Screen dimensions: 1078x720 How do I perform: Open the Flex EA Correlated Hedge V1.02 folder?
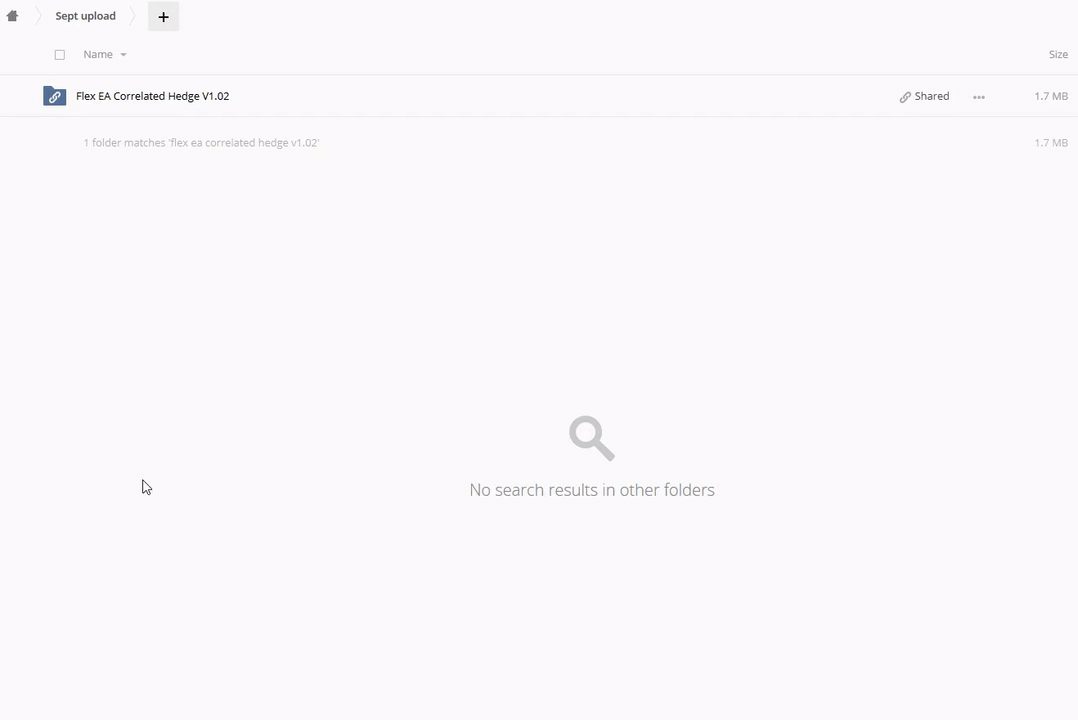(x=153, y=96)
